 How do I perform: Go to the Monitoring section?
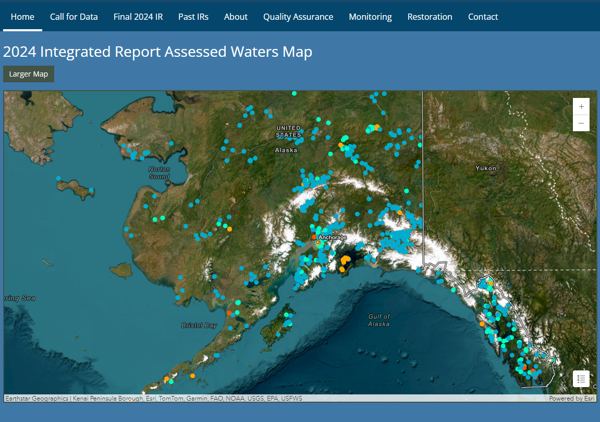370,17
